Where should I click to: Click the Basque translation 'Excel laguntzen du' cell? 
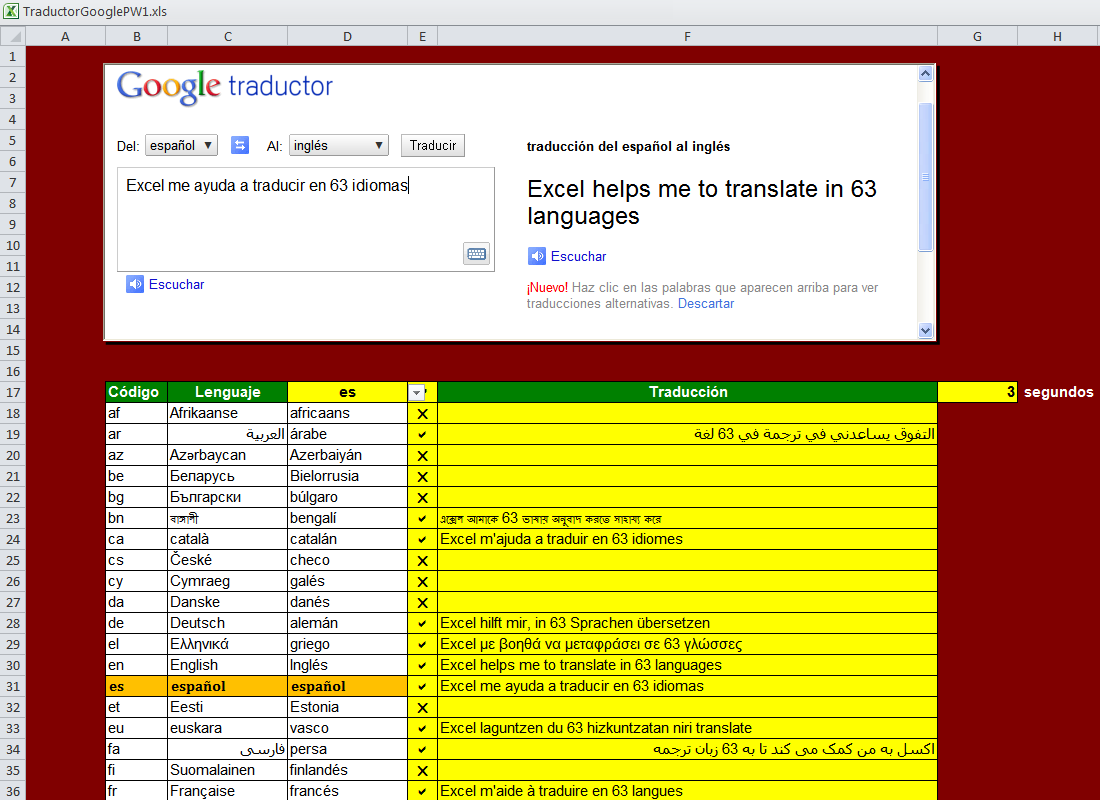click(688, 728)
